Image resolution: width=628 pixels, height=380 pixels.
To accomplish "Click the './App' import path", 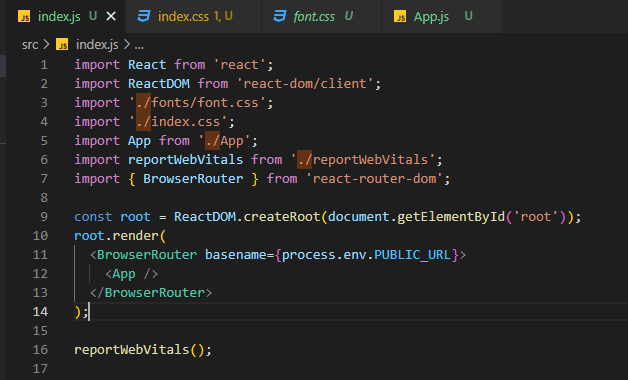I will click(x=224, y=141).
